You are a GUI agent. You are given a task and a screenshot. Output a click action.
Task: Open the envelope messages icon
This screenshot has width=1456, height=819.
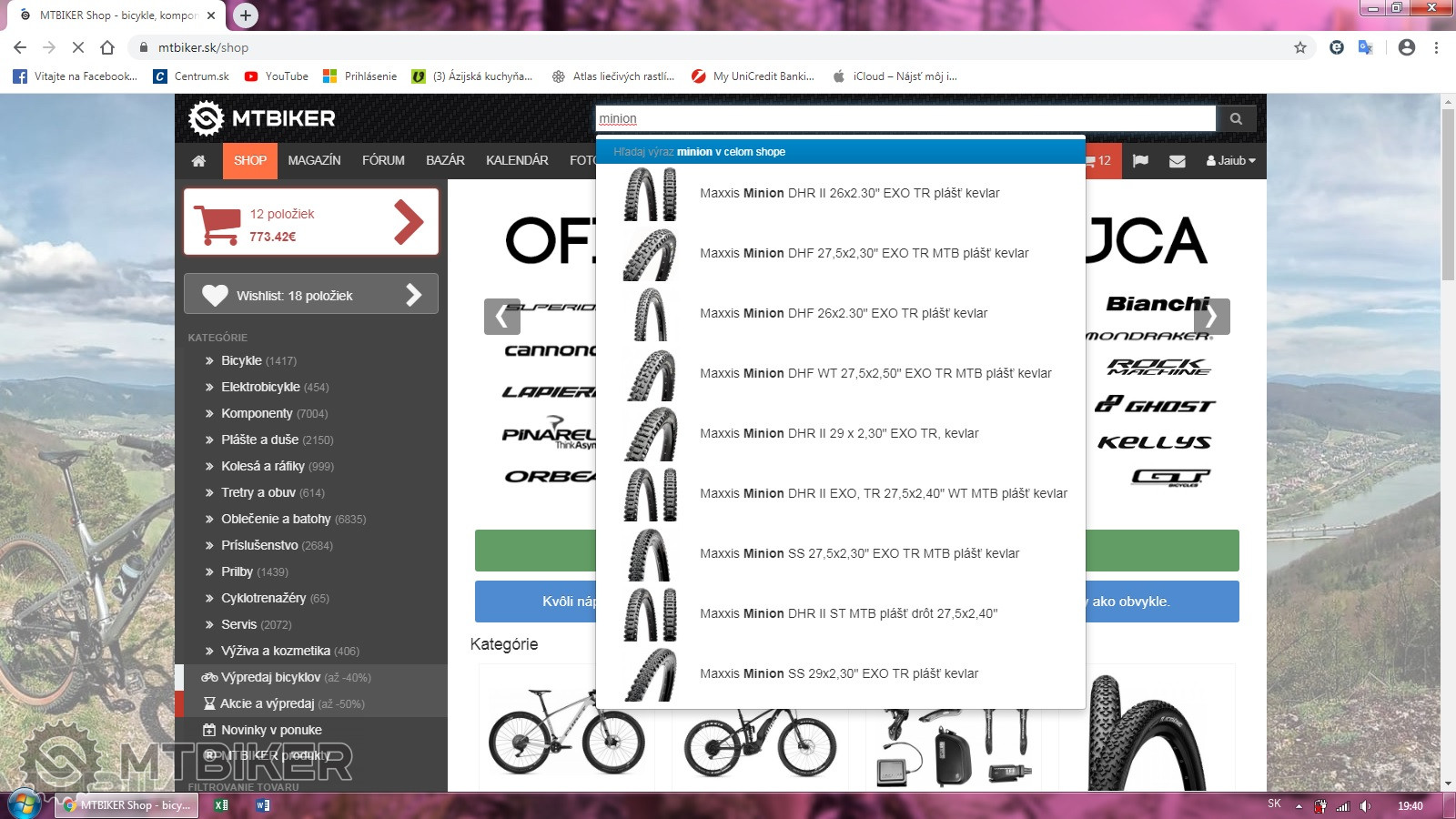coord(1177,161)
